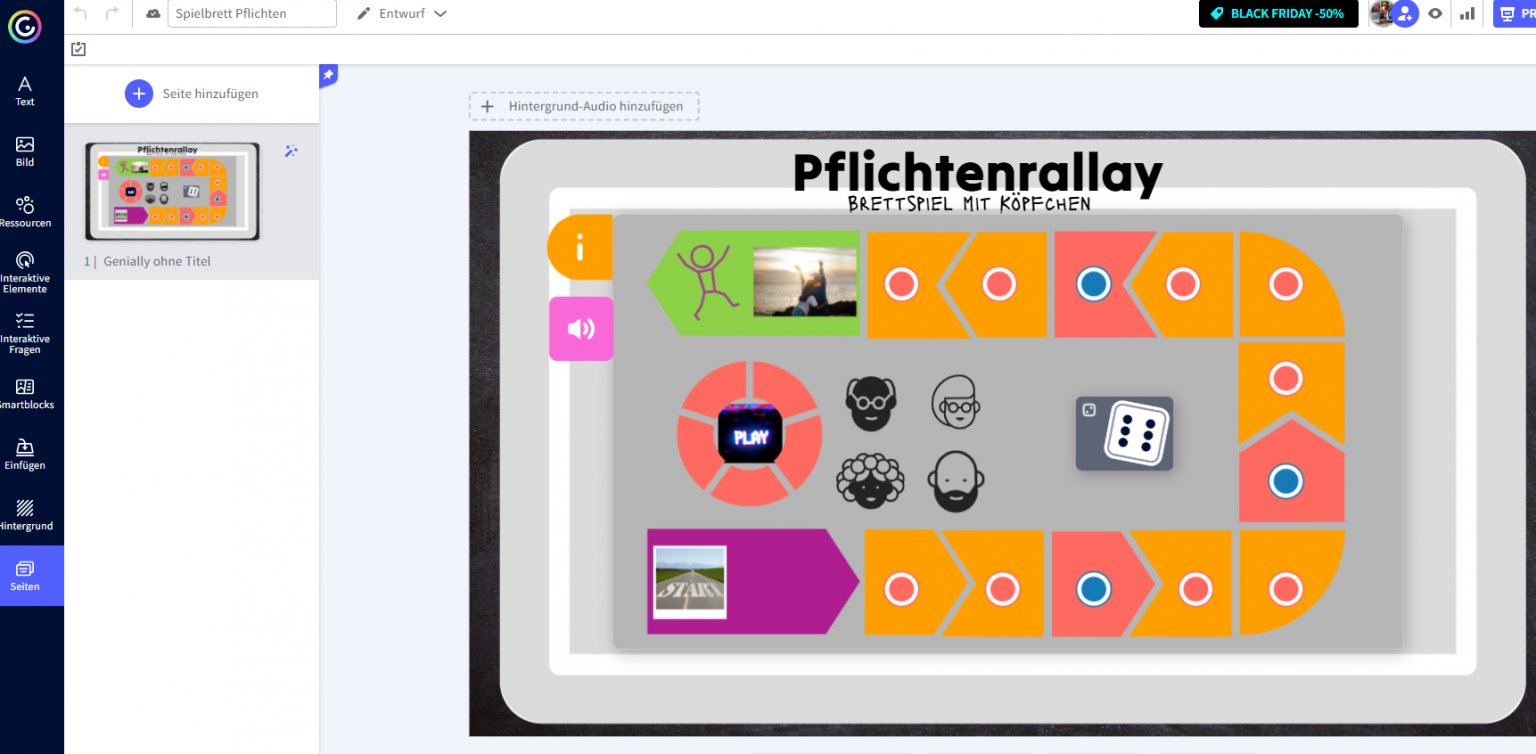Open the Hintergrund panel
Viewport: 1536px width, 754px height.
24,513
